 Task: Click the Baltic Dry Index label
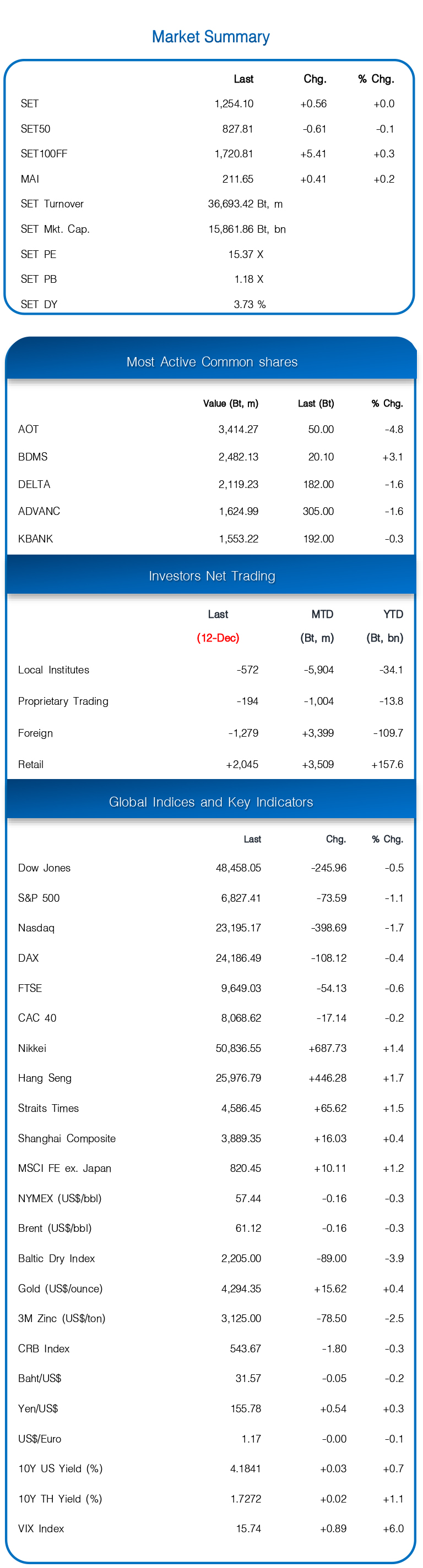tap(56, 1258)
